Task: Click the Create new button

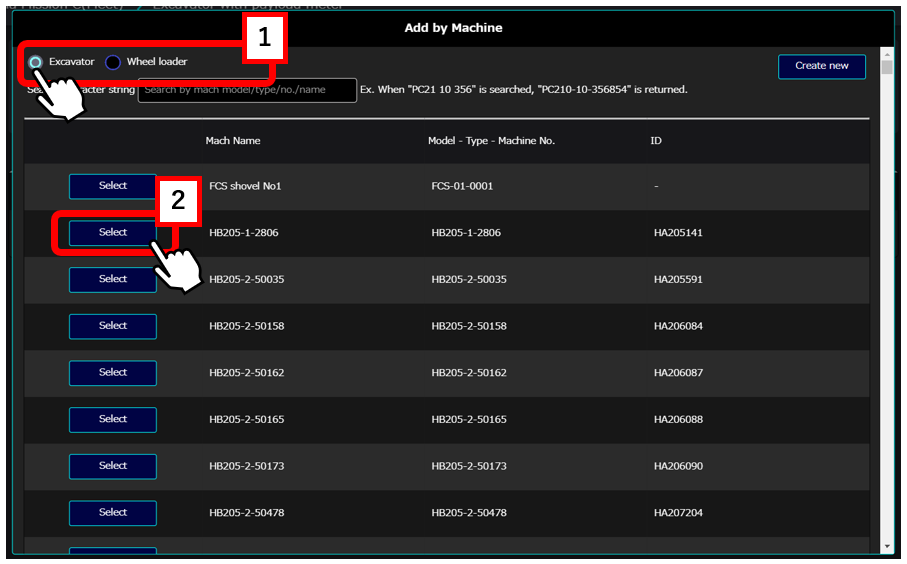Action: click(x=821, y=66)
